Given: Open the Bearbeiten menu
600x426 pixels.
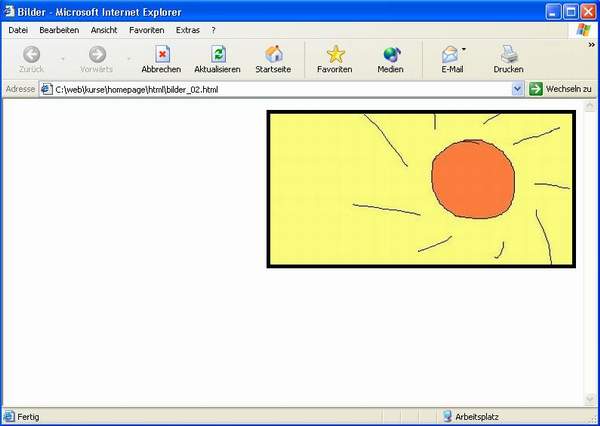Looking at the screenshot, I should pos(59,30).
